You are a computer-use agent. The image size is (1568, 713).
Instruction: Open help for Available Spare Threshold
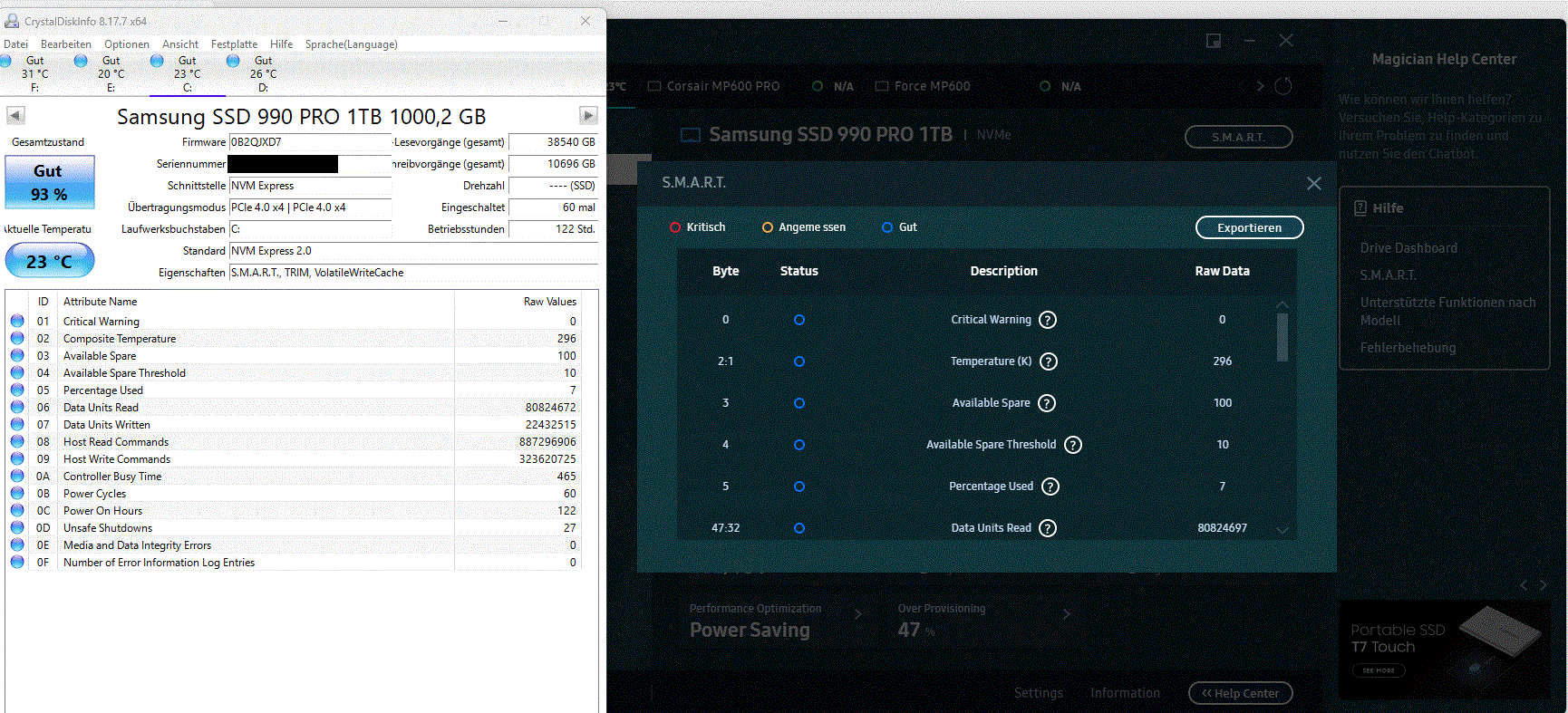(x=1073, y=445)
